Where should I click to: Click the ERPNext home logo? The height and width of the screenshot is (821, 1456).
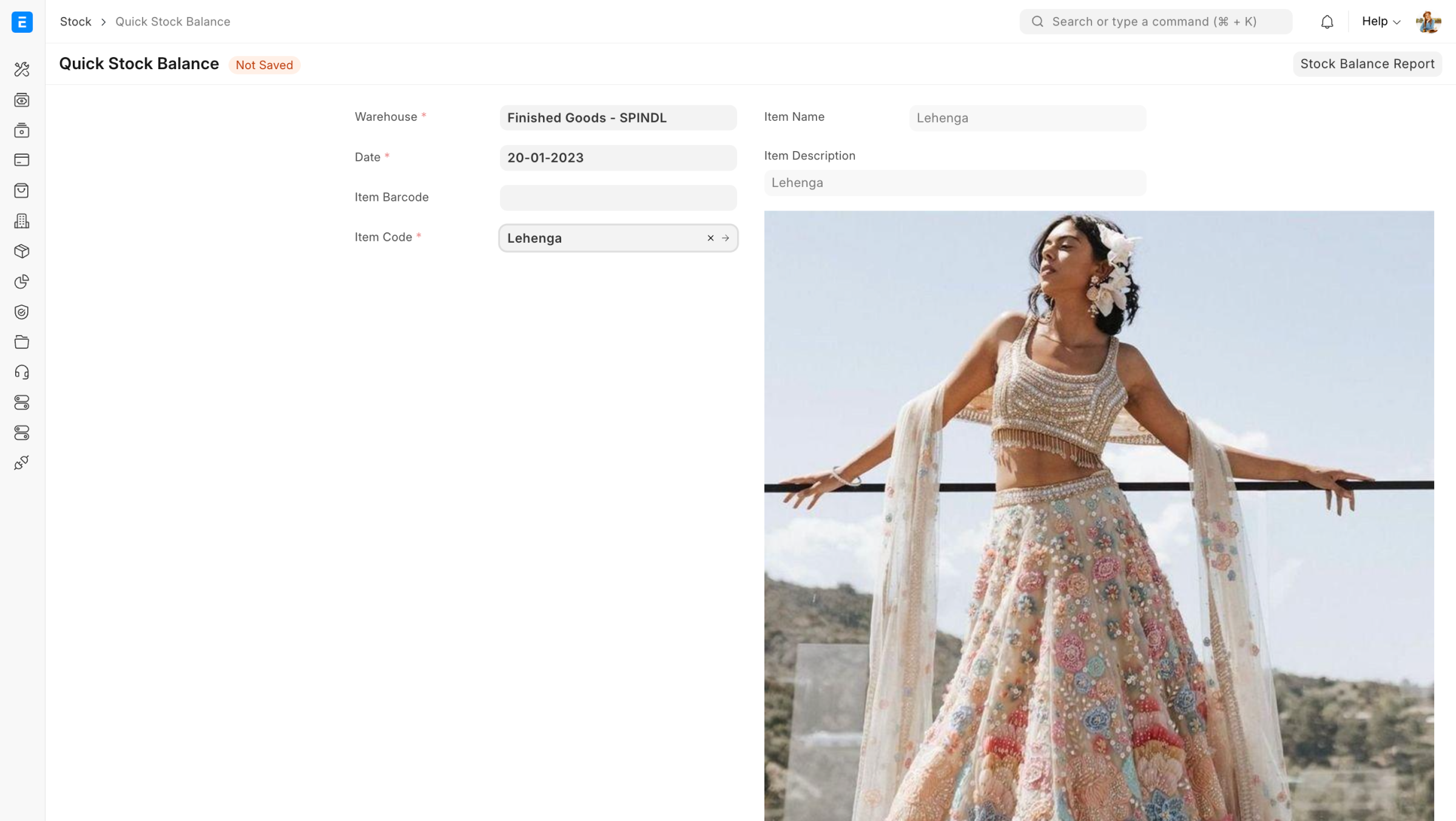click(22, 22)
